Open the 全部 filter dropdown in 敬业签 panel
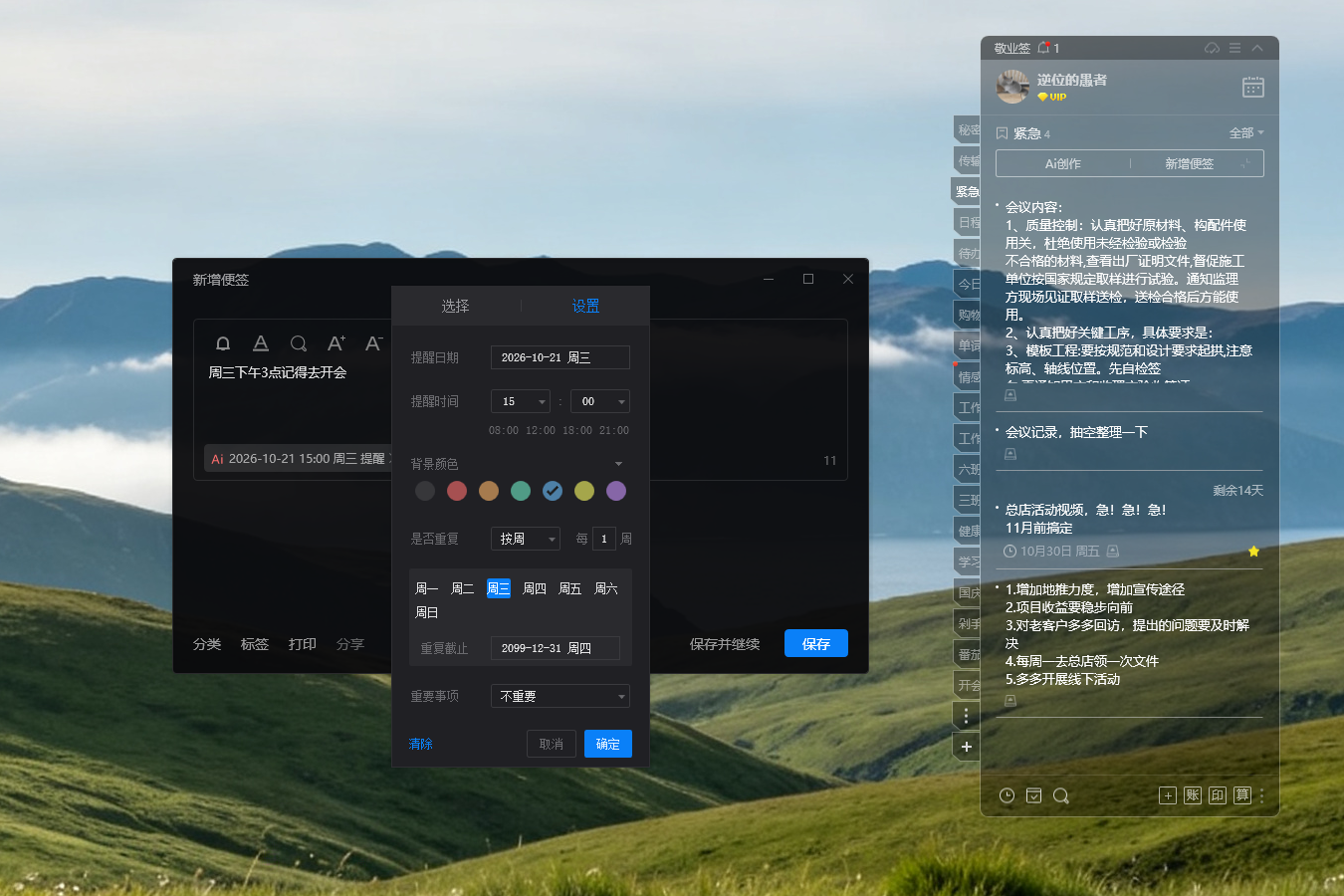 pos(1246,132)
